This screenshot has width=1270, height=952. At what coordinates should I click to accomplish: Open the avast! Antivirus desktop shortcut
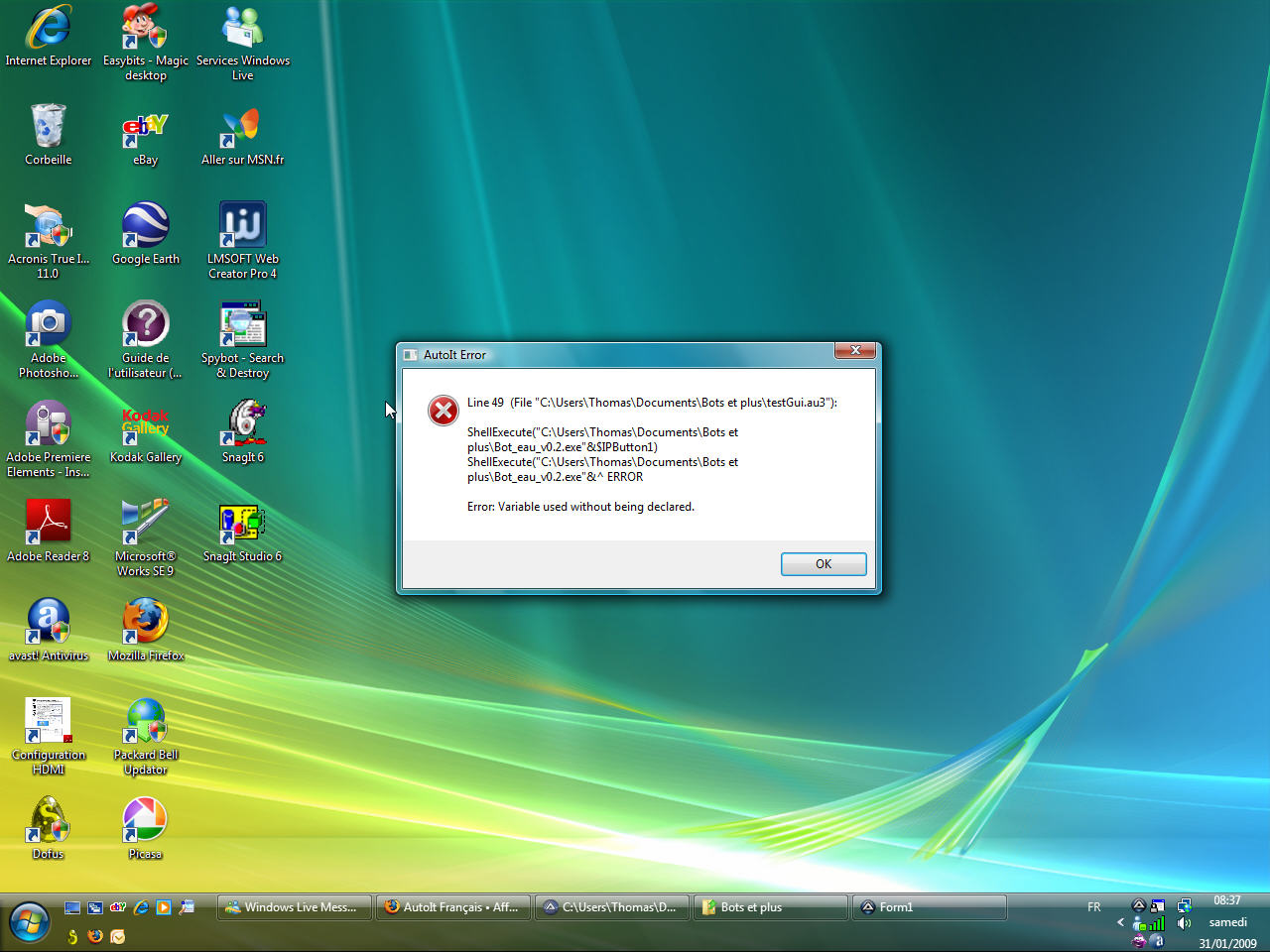(48, 623)
